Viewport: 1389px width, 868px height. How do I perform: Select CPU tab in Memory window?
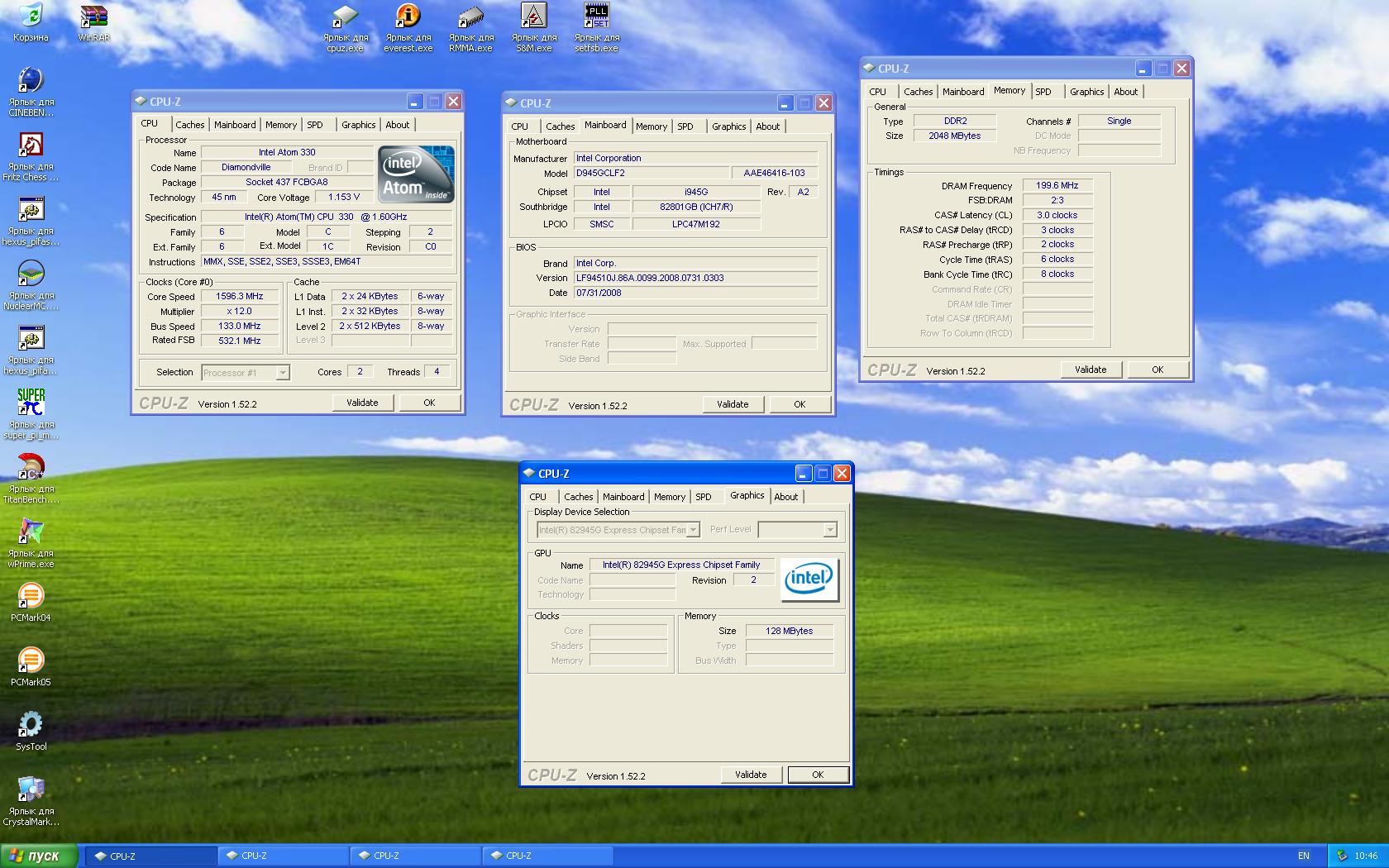878,92
